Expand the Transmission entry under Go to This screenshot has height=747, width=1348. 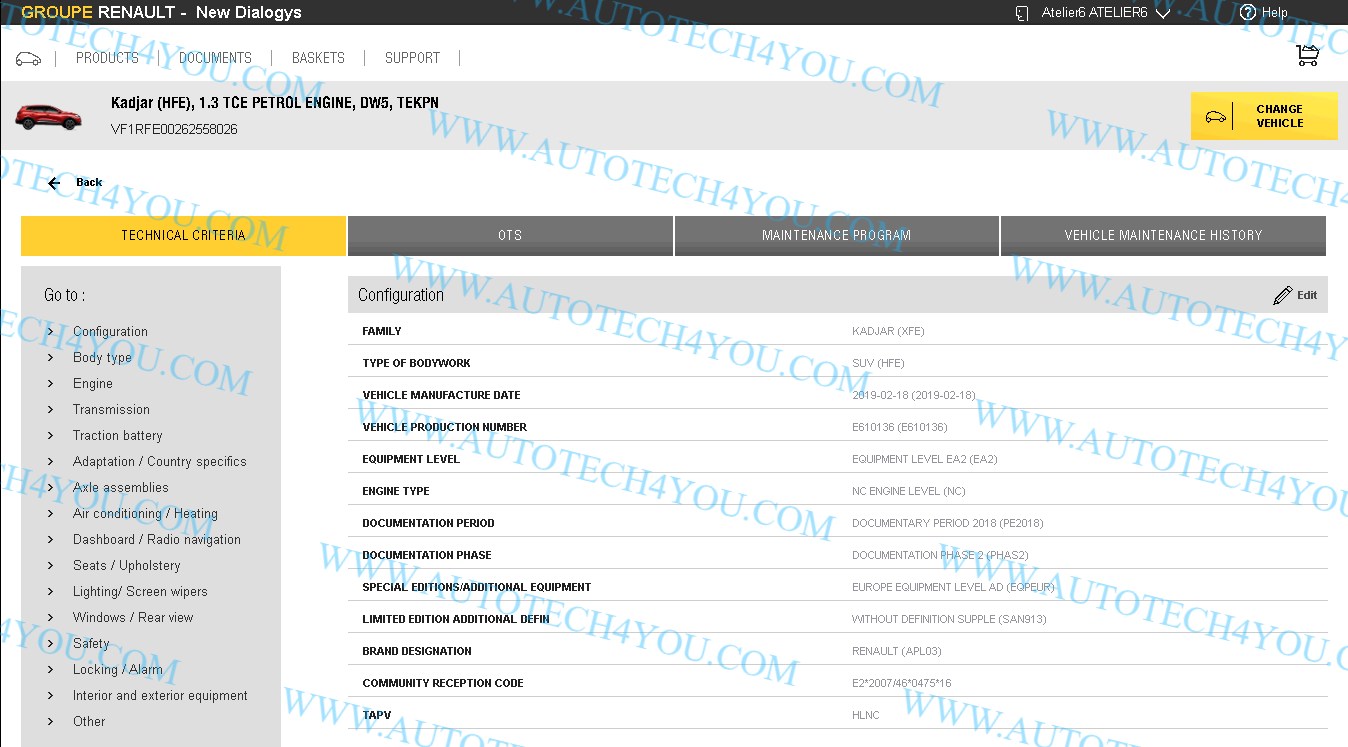[x=111, y=409]
